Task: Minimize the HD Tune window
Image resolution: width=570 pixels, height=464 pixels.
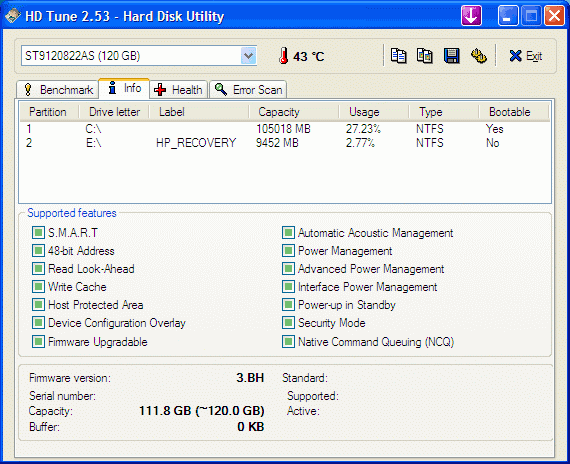Action: click(x=508, y=16)
